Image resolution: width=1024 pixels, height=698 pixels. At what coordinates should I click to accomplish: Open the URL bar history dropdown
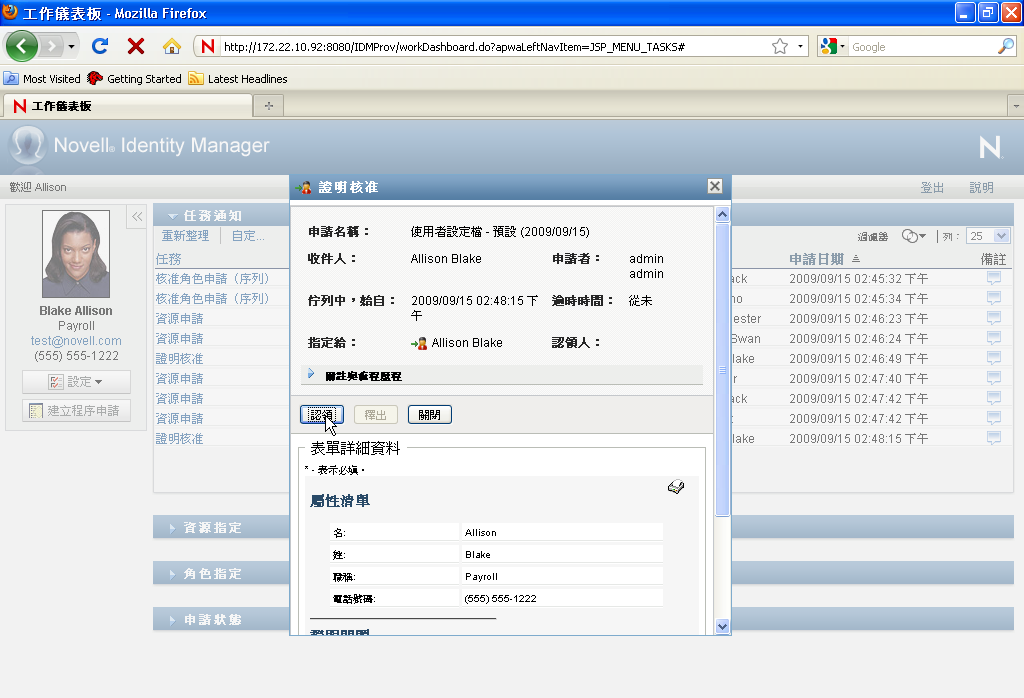pos(800,46)
